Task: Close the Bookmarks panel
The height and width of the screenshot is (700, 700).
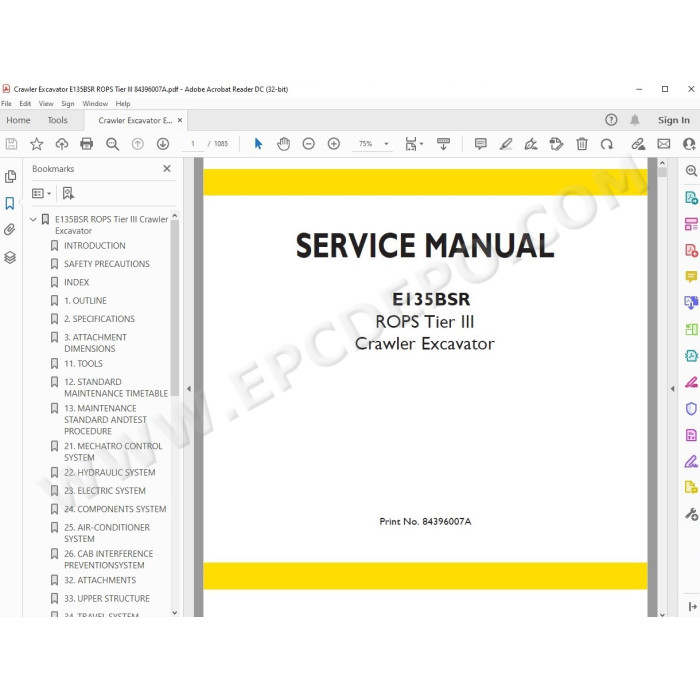Action: click(x=167, y=168)
